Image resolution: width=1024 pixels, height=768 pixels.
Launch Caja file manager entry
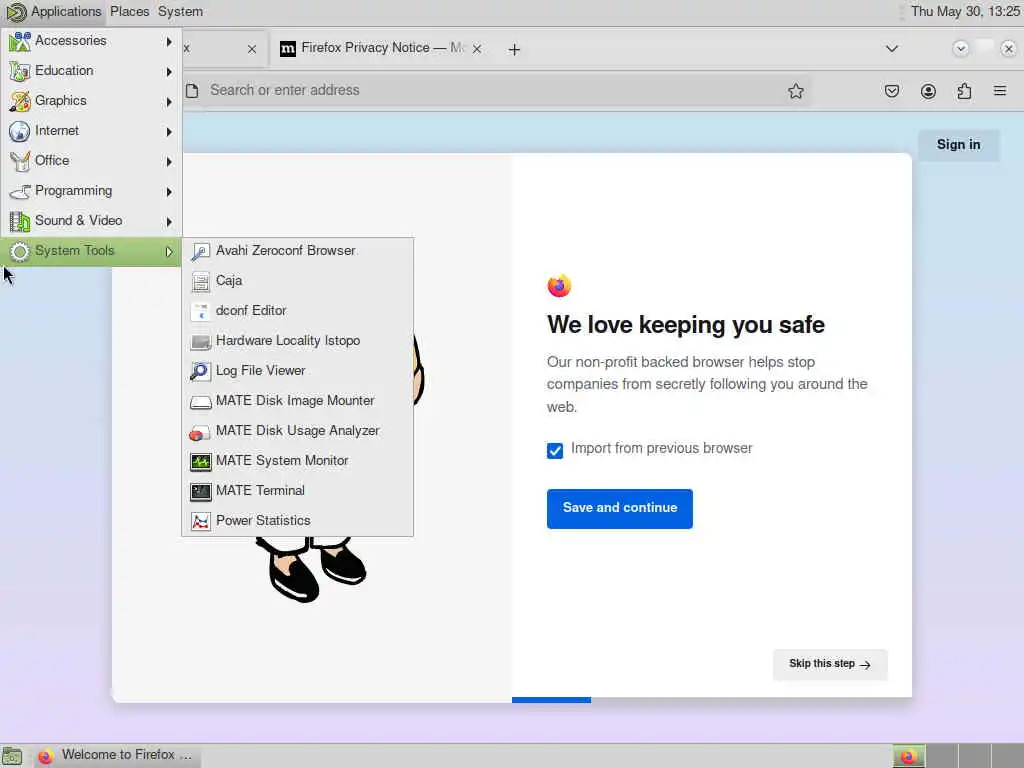pos(297,281)
